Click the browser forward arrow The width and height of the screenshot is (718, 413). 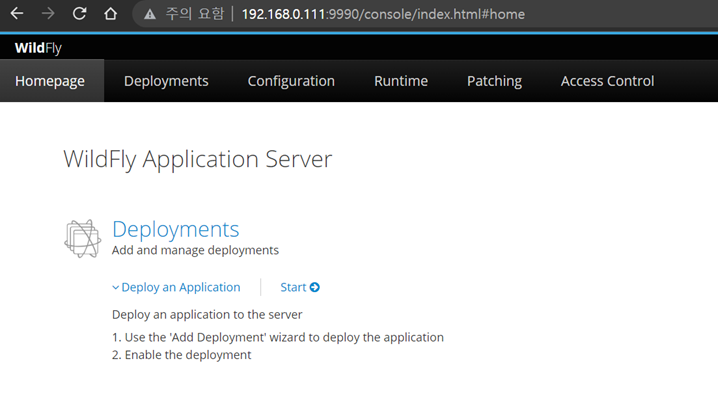point(48,14)
